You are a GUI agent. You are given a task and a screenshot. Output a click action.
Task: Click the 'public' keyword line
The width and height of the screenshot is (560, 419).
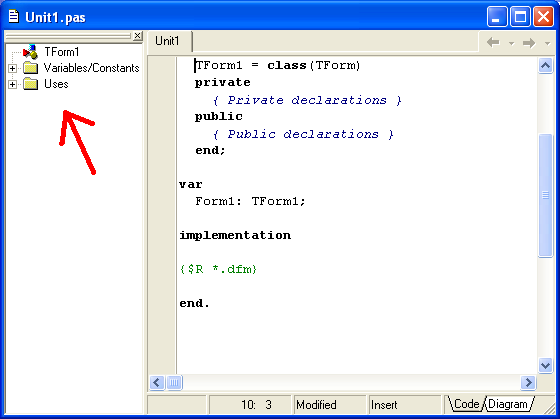coord(219,116)
